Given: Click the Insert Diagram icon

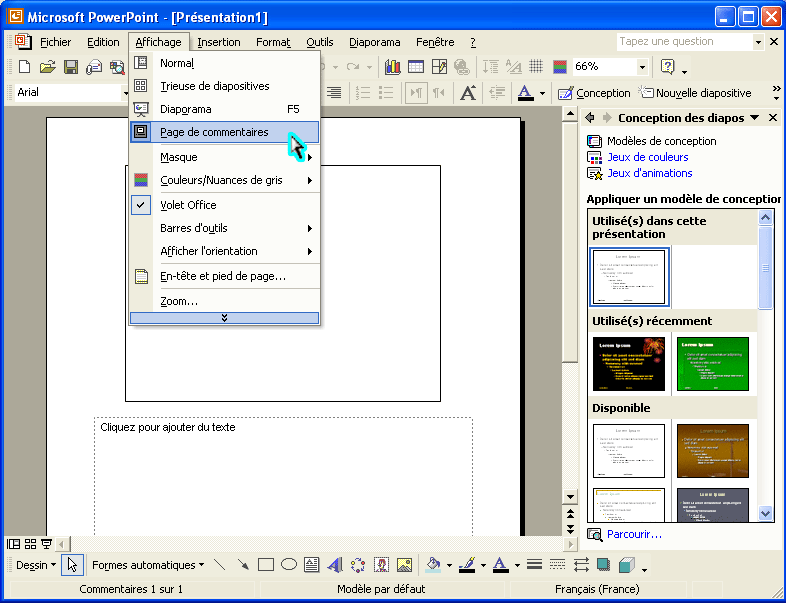Looking at the screenshot, I should coord(358,565).
